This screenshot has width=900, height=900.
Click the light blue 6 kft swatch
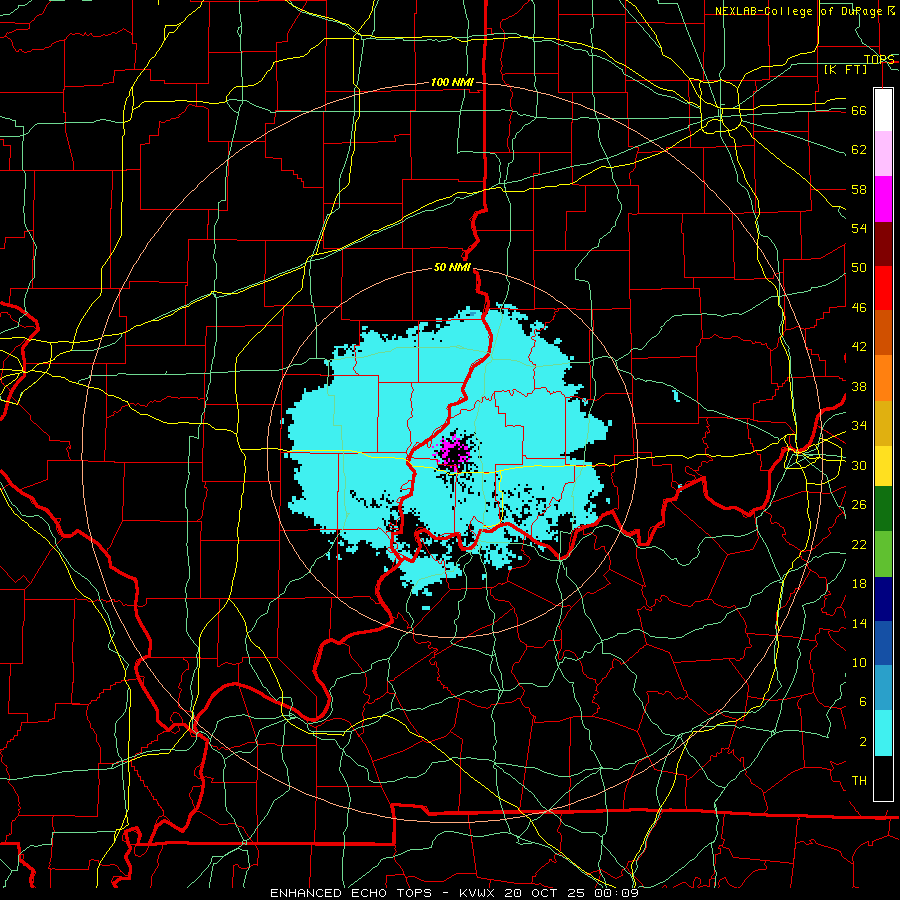(x=883, y=688)
